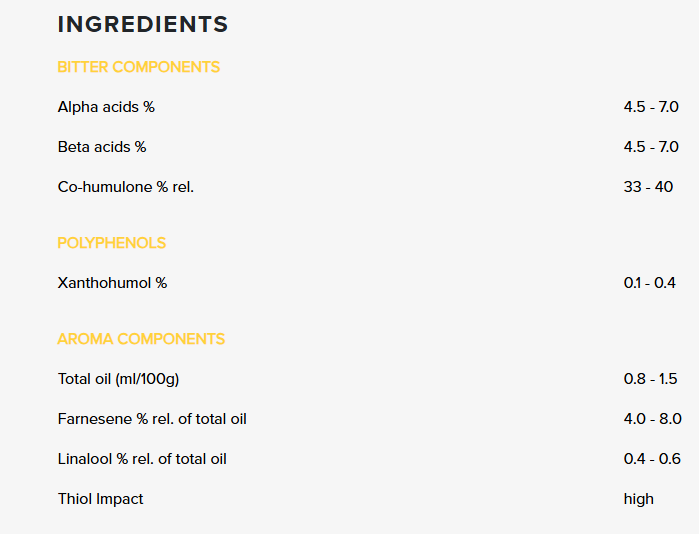The height and width of the screenshot is (534, 699).
Task: Select the BITTER COMPONENTS section title
Action: coord(139,67)
